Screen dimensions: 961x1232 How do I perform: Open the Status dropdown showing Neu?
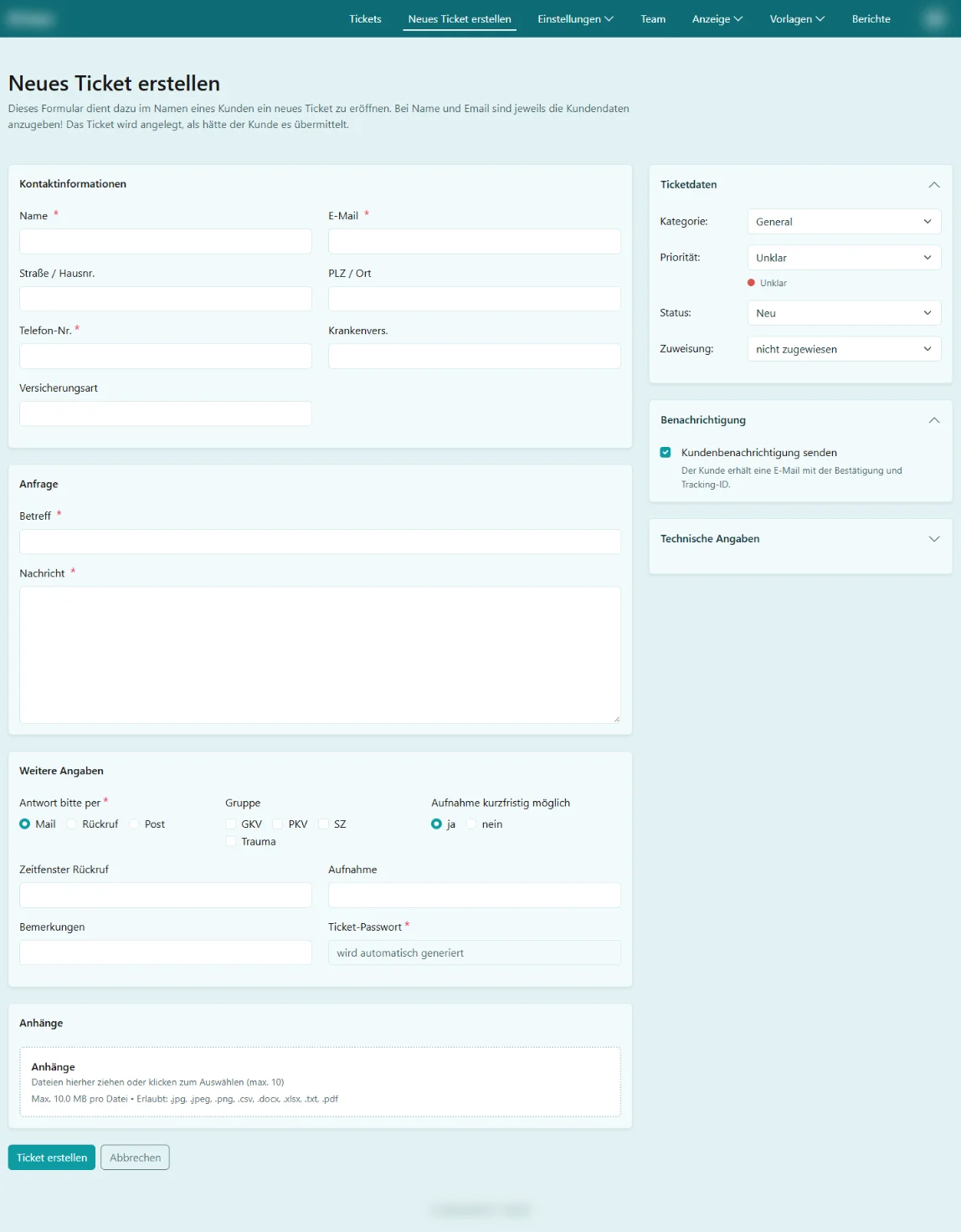pyautogui.click(x=844, y=313)
